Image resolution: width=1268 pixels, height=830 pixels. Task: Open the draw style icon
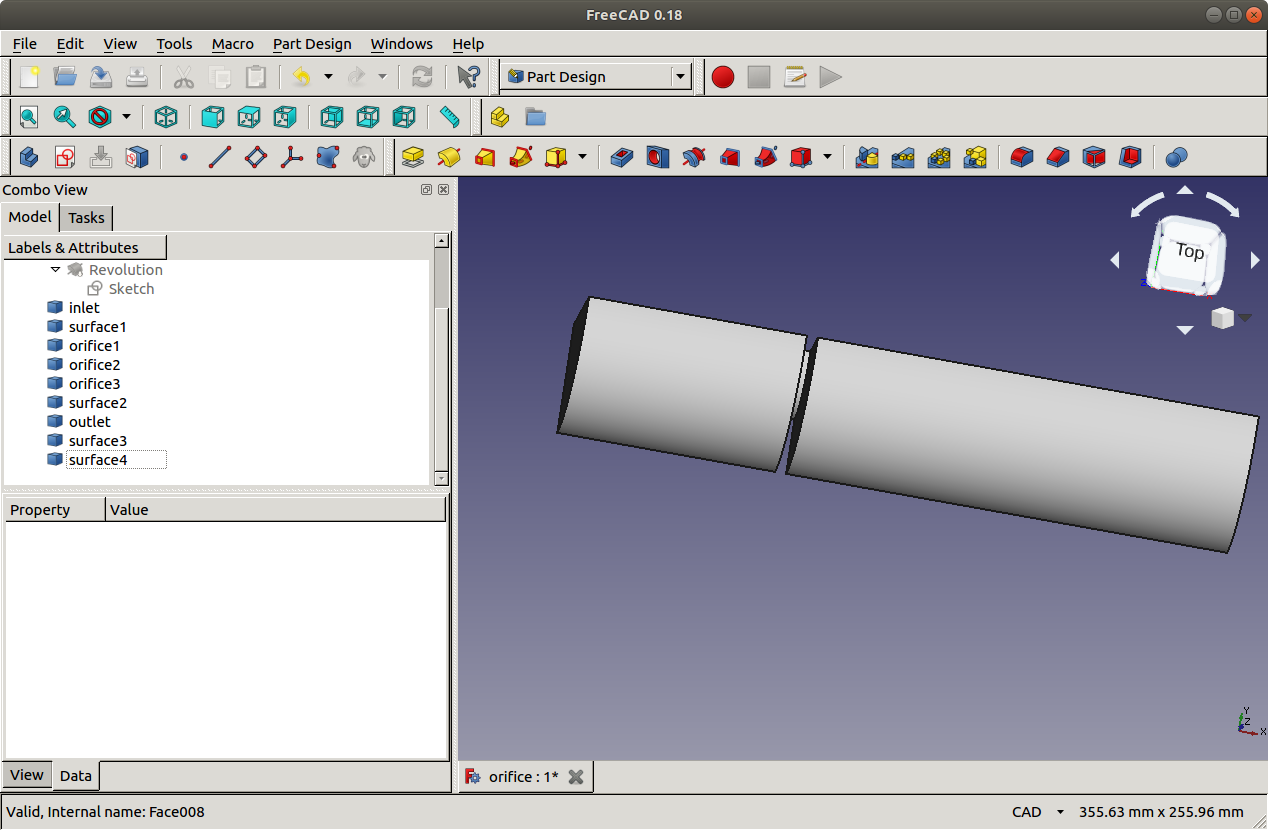(x=100, y=117)
